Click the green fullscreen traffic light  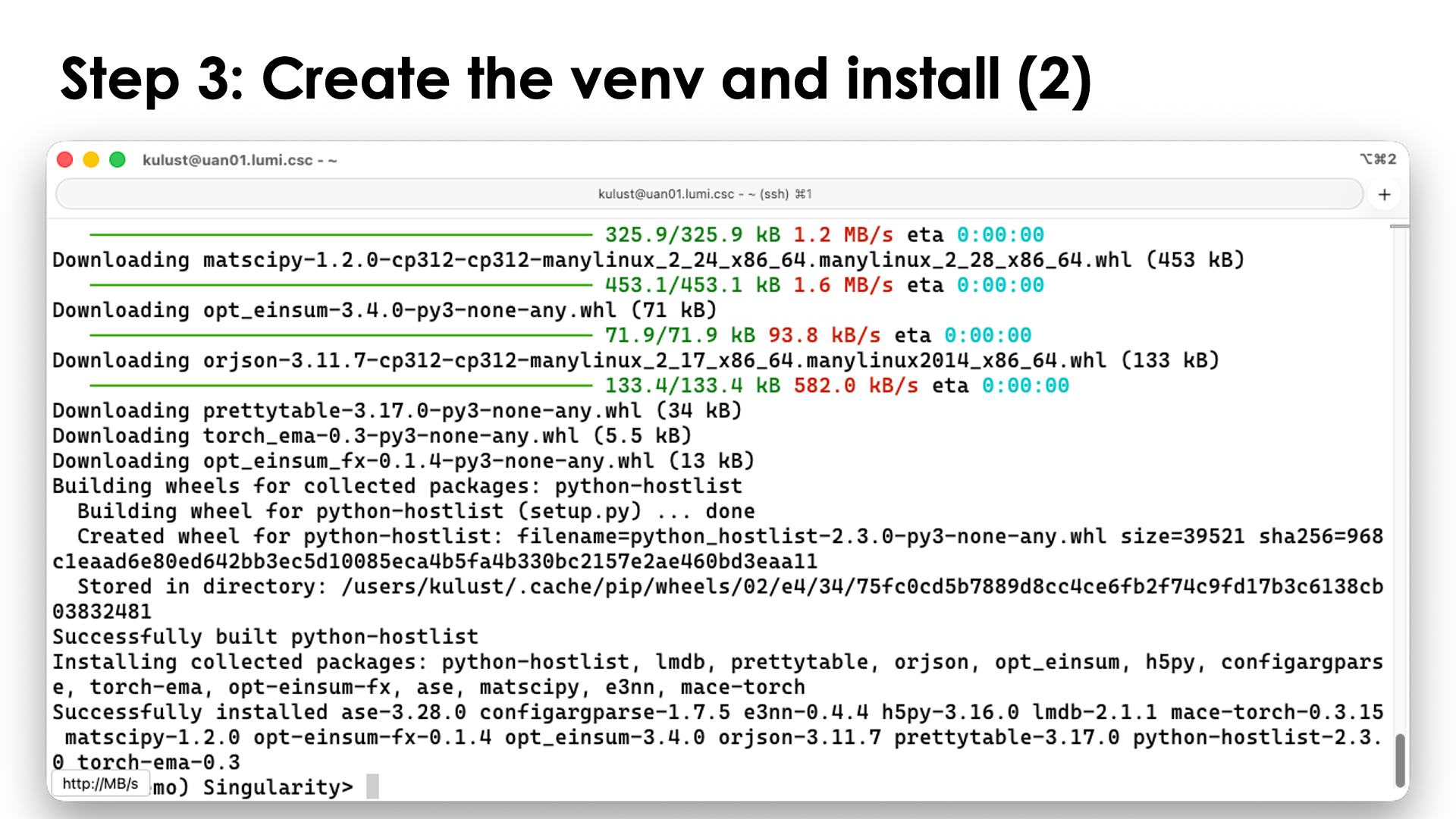(x=118, y=159)
